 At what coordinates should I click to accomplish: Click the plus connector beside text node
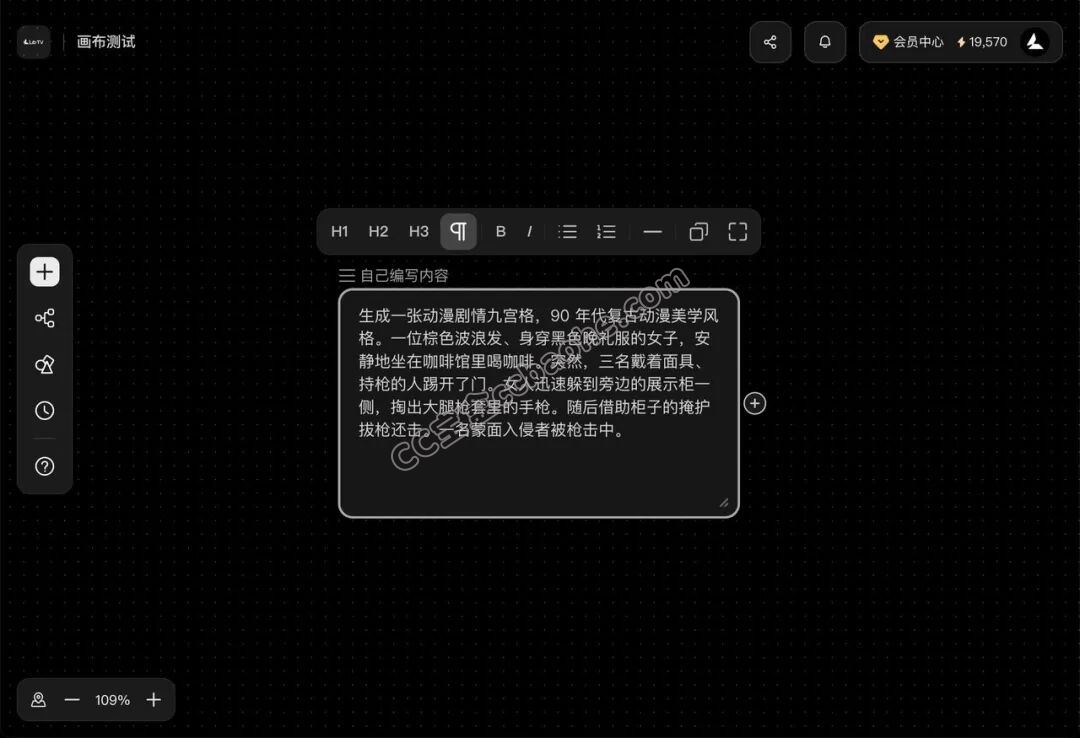point(755,404)
